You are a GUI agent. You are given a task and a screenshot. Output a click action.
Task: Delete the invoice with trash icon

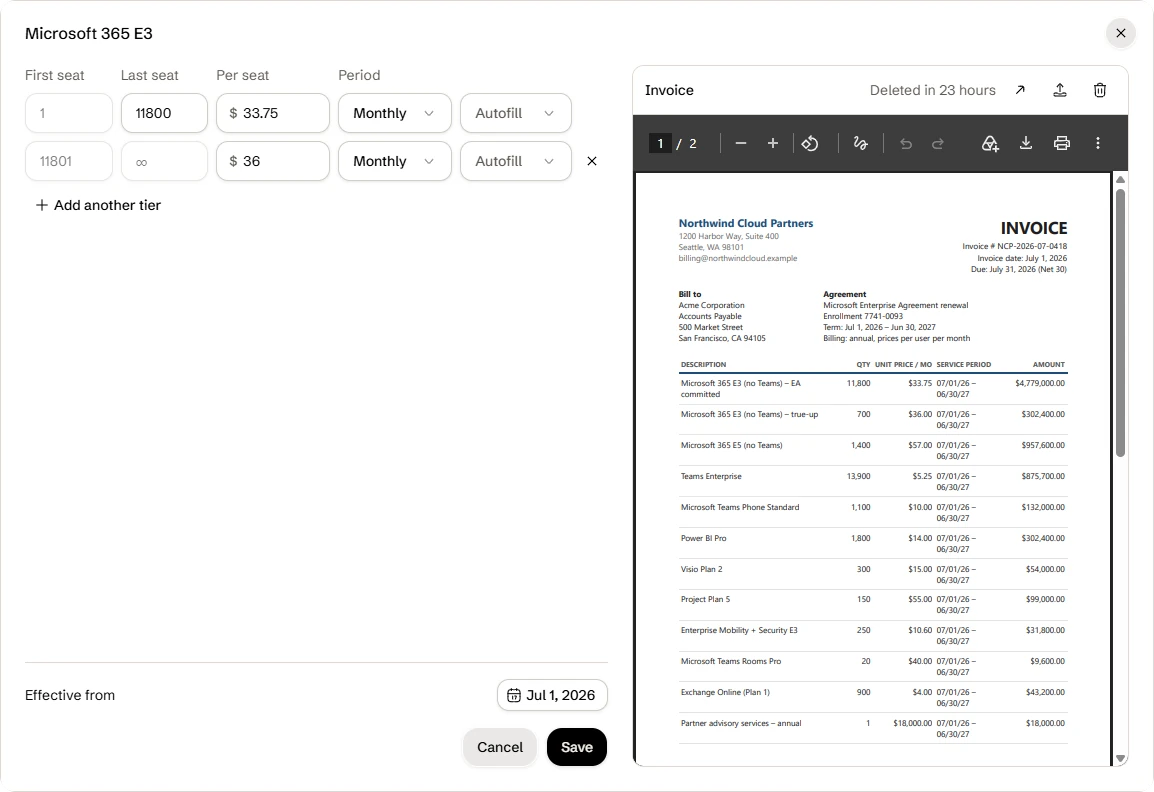[x=1100, y=90]
